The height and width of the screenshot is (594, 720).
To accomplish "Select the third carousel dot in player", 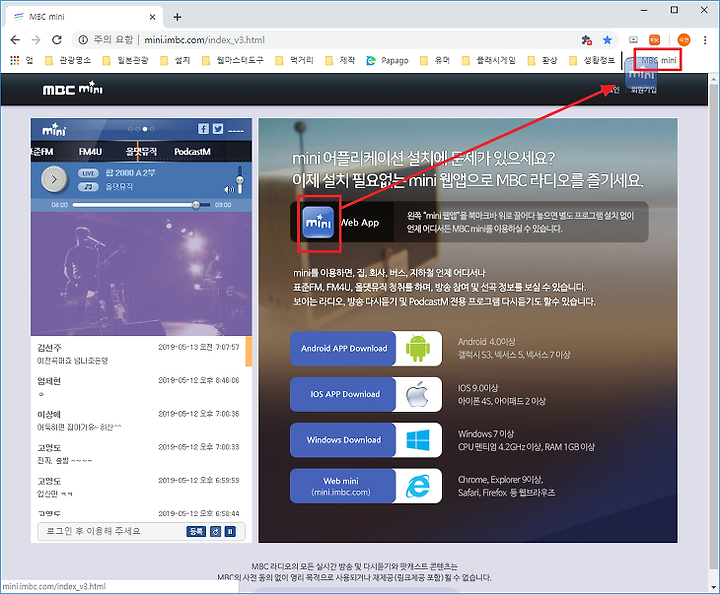I will click(145, 129).
